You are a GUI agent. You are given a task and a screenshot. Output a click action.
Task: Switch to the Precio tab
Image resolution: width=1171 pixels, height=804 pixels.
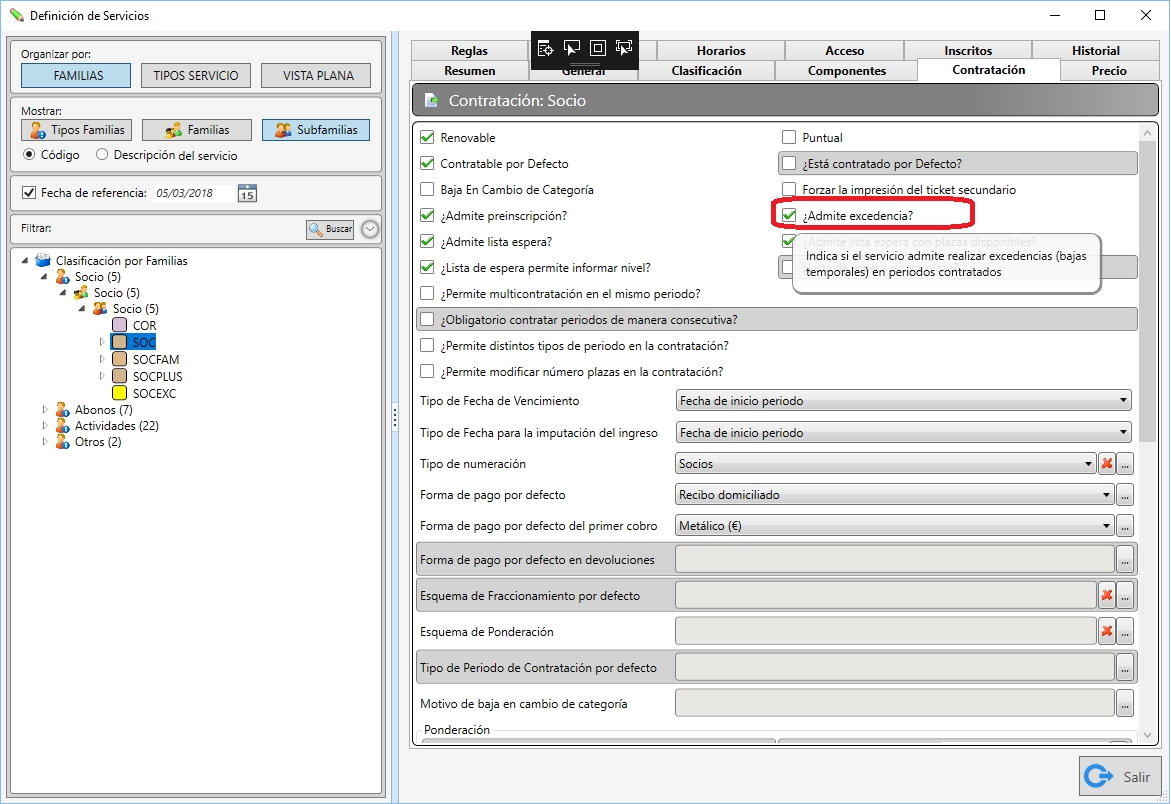pyautogui.click(x=1109, y=71)
